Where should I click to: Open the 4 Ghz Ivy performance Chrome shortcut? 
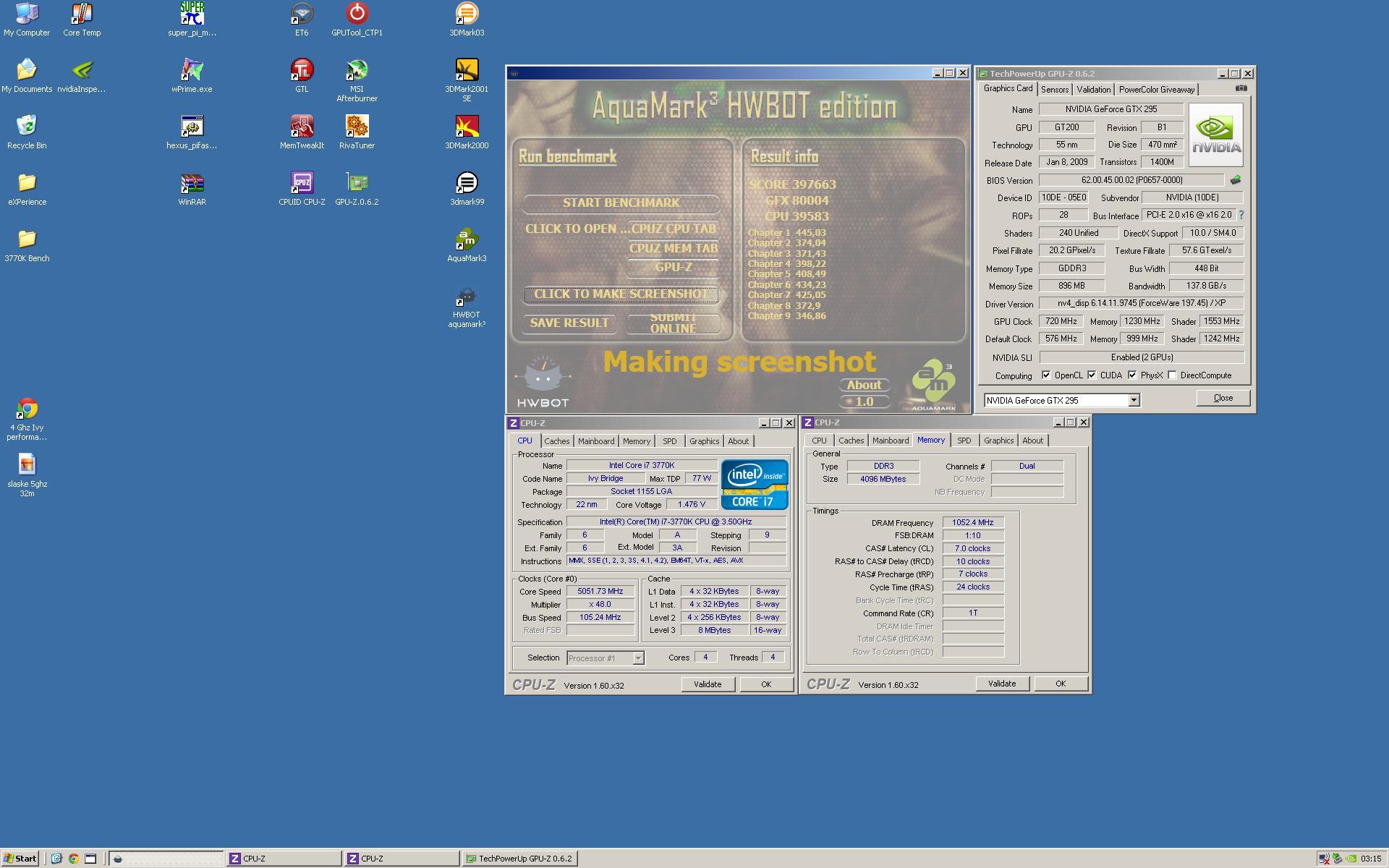(27, 419)
